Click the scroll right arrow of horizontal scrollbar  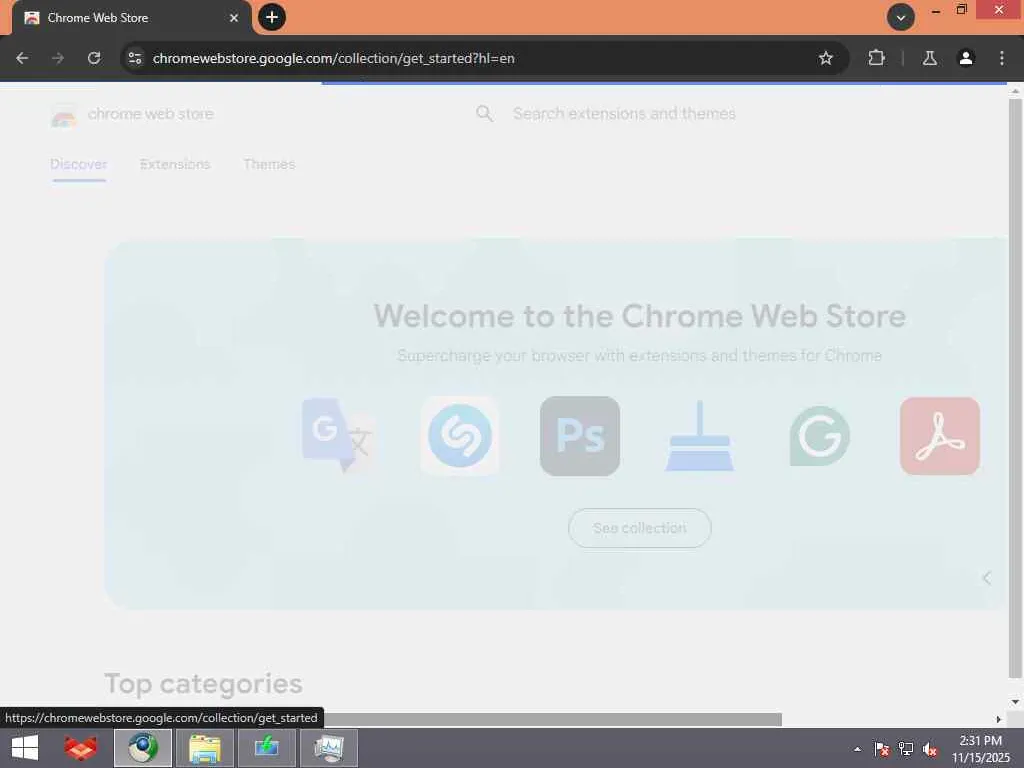(x=999, y=720)
